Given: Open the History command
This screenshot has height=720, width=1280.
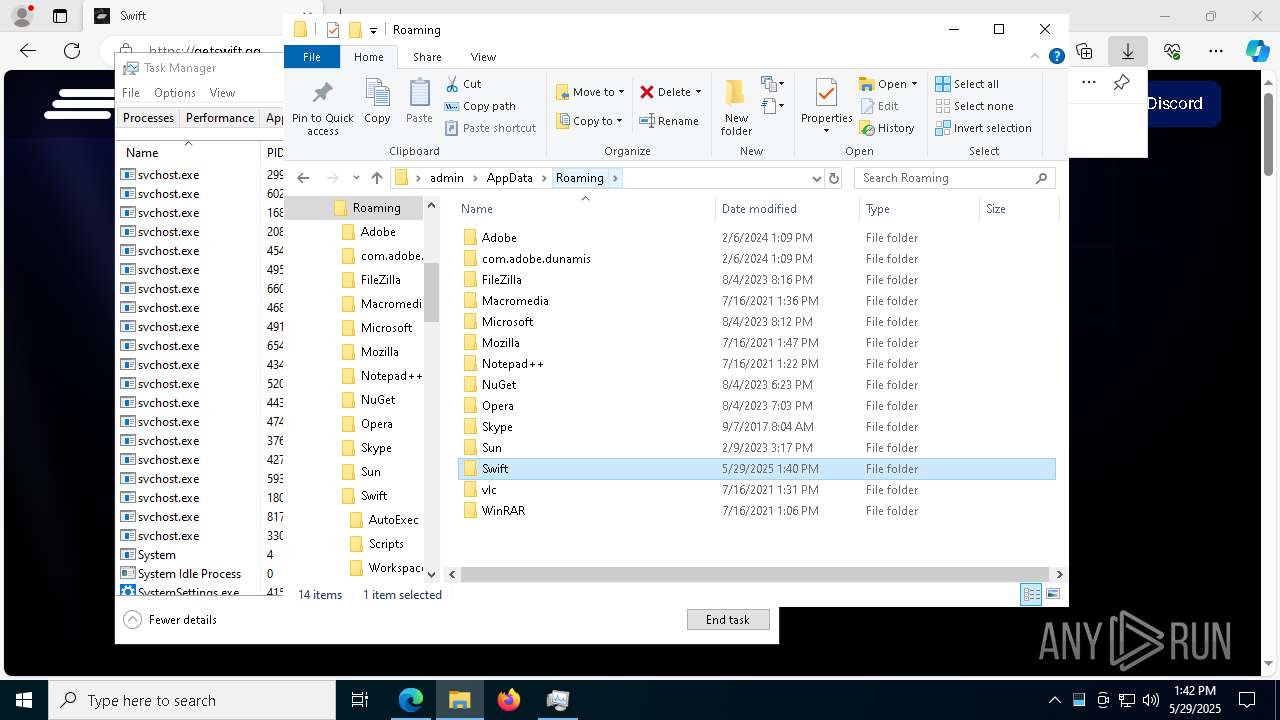Looking at the screenshot, I should (887, 128).
